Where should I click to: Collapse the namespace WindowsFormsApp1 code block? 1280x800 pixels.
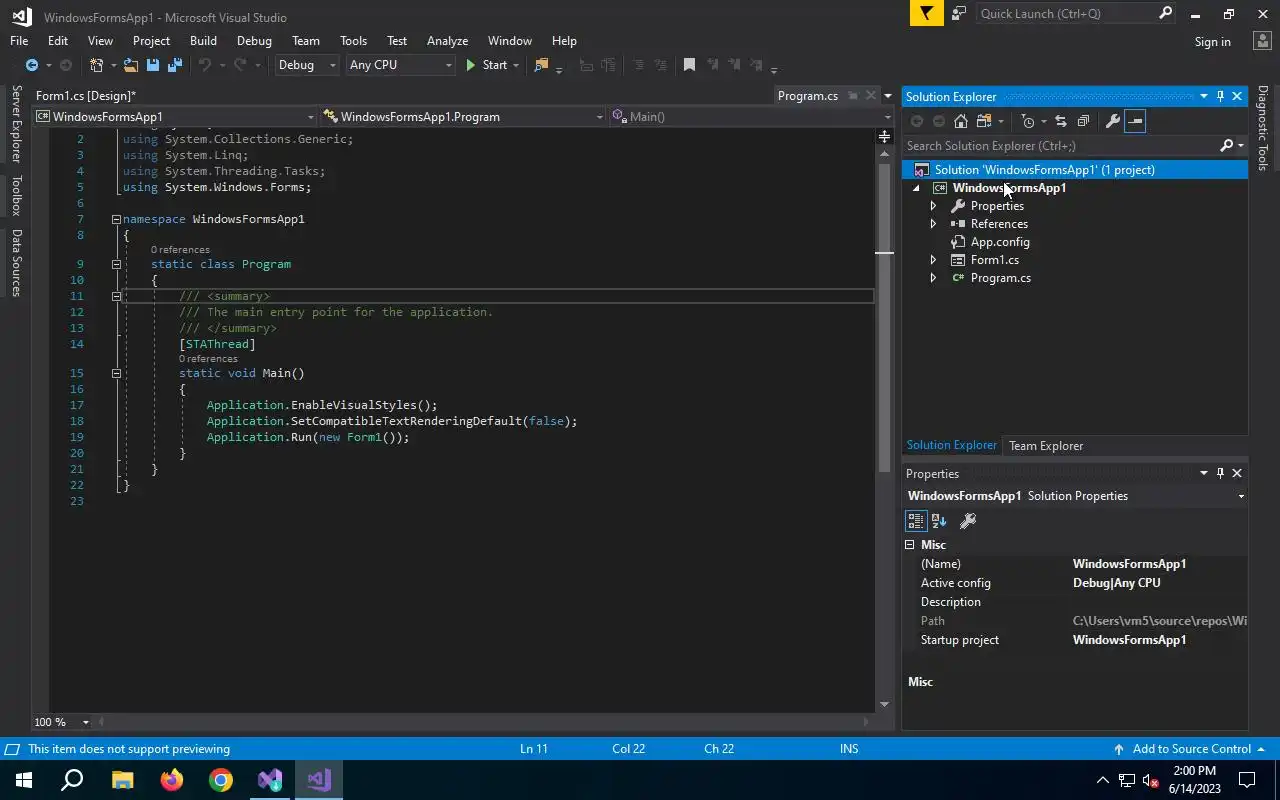tap(116, 219)
